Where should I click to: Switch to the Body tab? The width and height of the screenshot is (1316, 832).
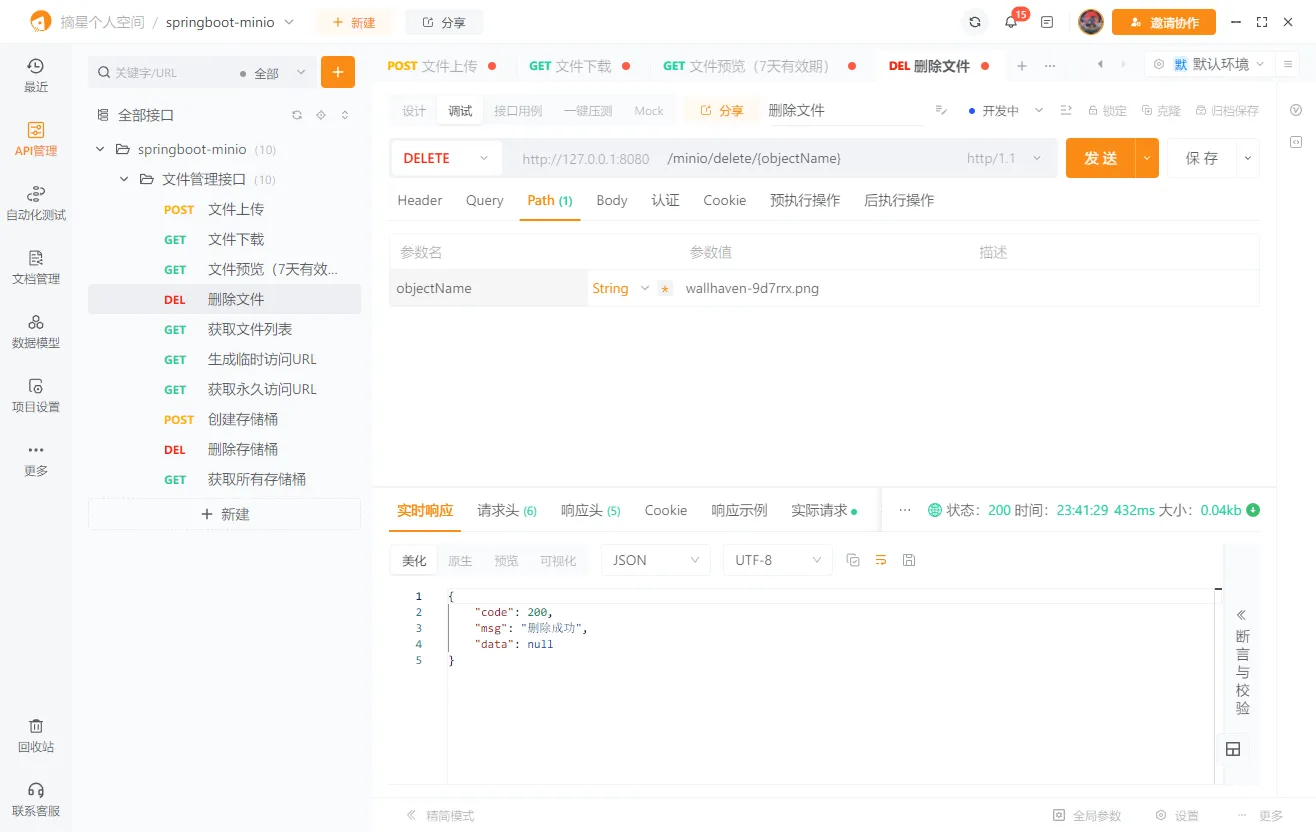point(612,200)
